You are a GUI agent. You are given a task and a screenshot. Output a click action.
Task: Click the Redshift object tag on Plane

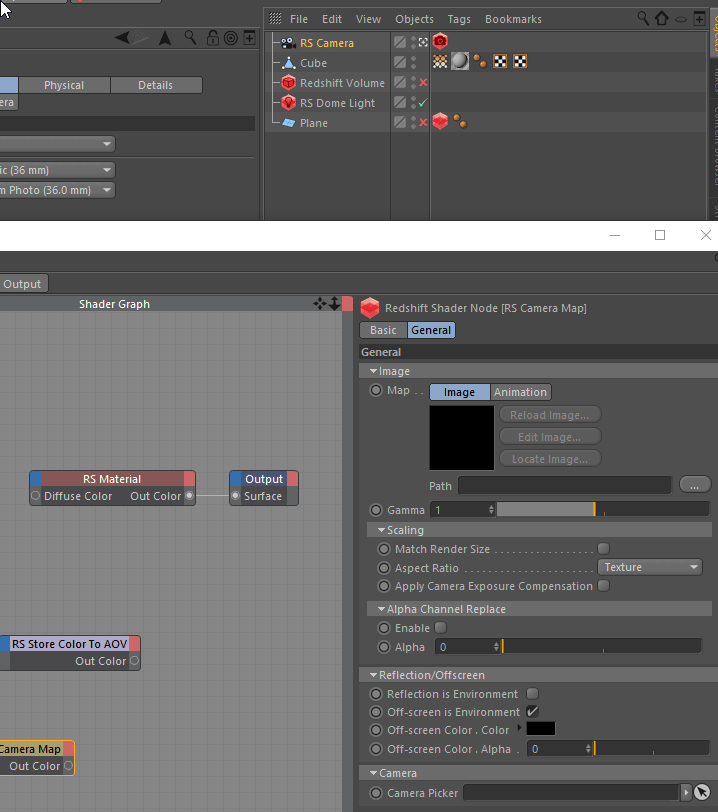[x=440, y=122]
